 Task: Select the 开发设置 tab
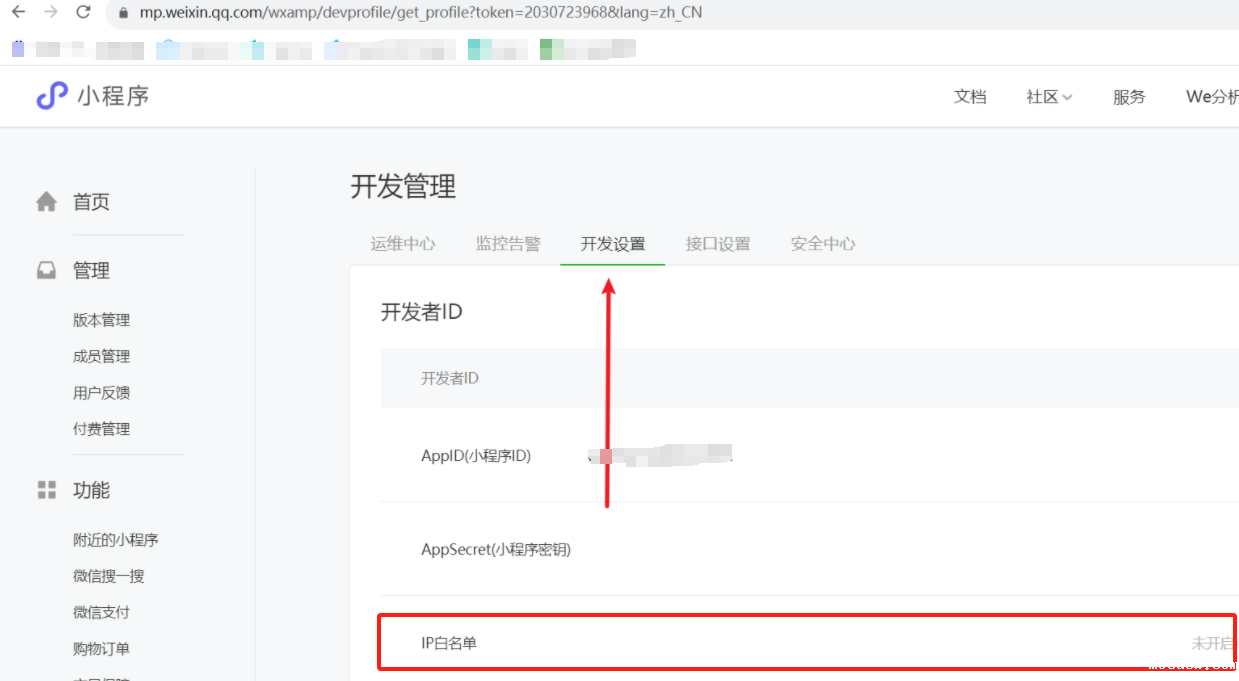point(613,244)
